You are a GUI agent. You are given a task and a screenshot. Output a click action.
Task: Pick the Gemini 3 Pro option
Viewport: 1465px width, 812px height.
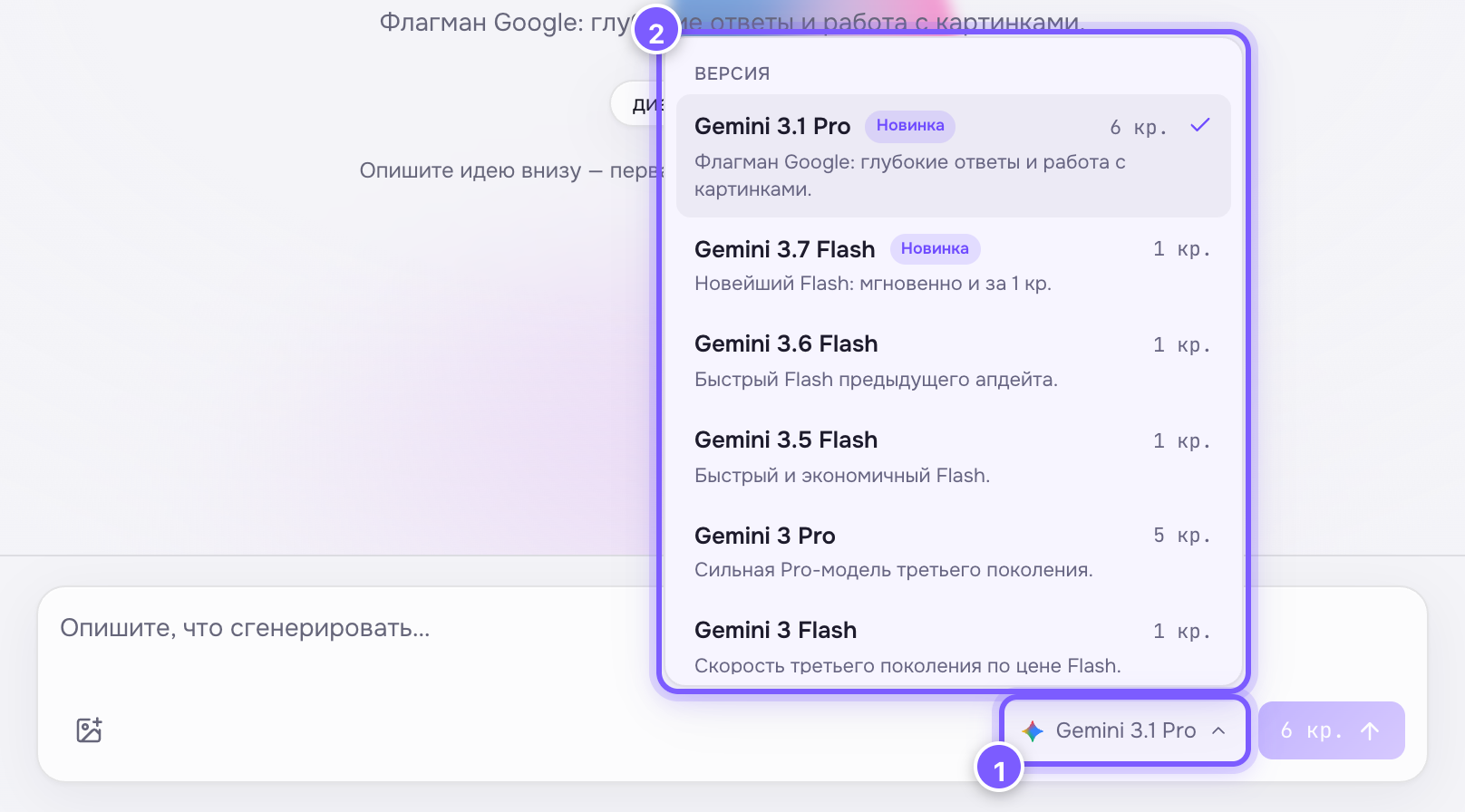click(x=953, y=552)
